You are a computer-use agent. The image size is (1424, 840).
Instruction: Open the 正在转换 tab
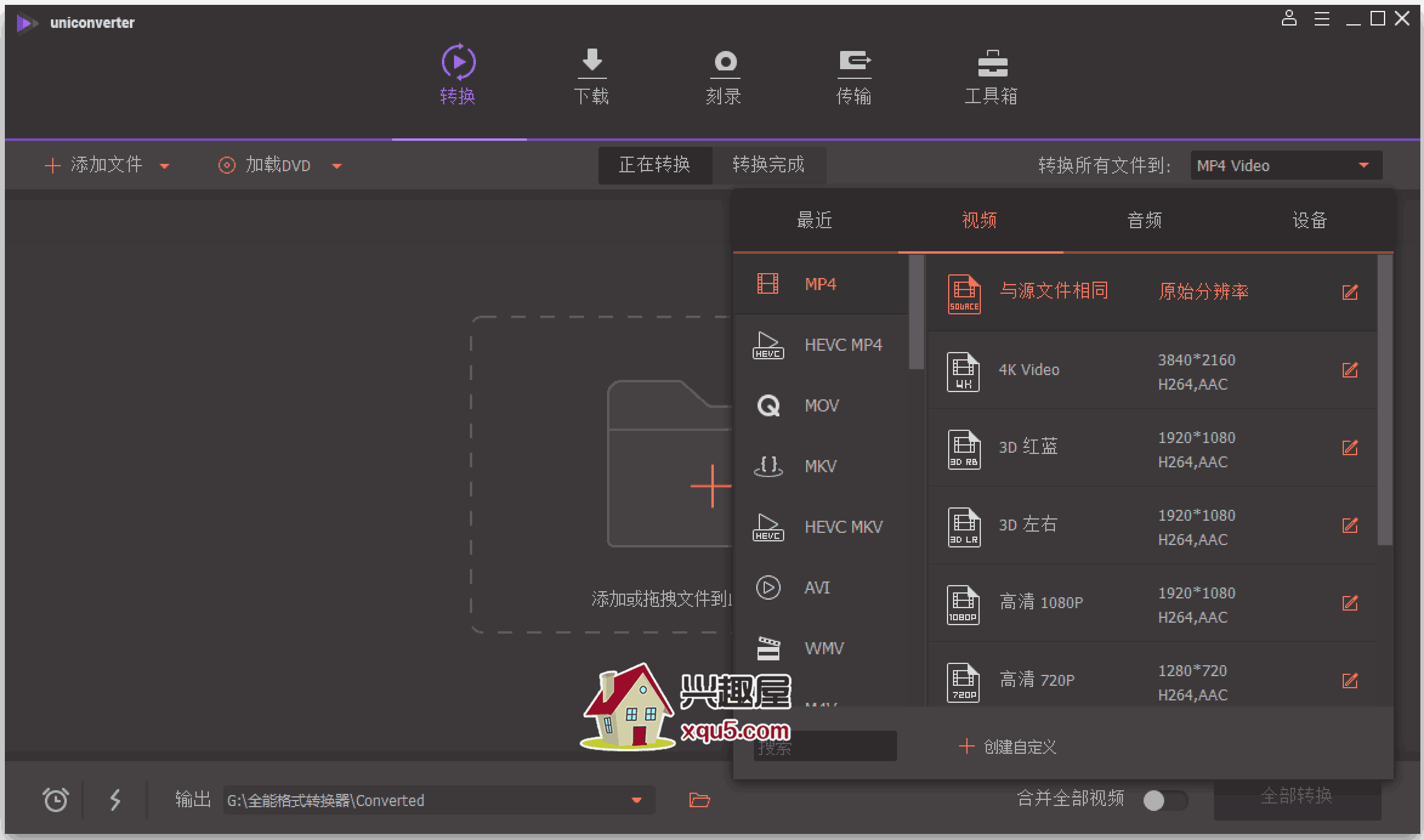point(654,164)
